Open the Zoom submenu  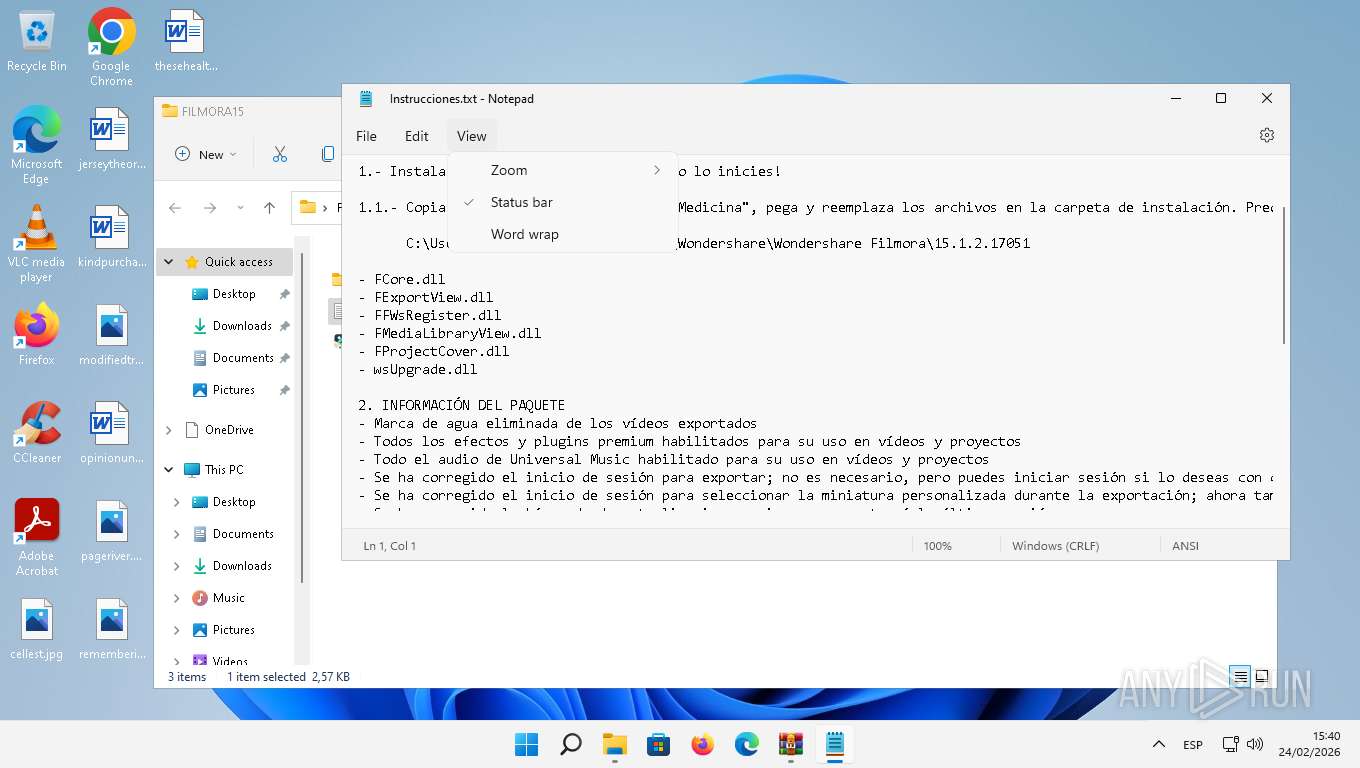coord(563,170)
